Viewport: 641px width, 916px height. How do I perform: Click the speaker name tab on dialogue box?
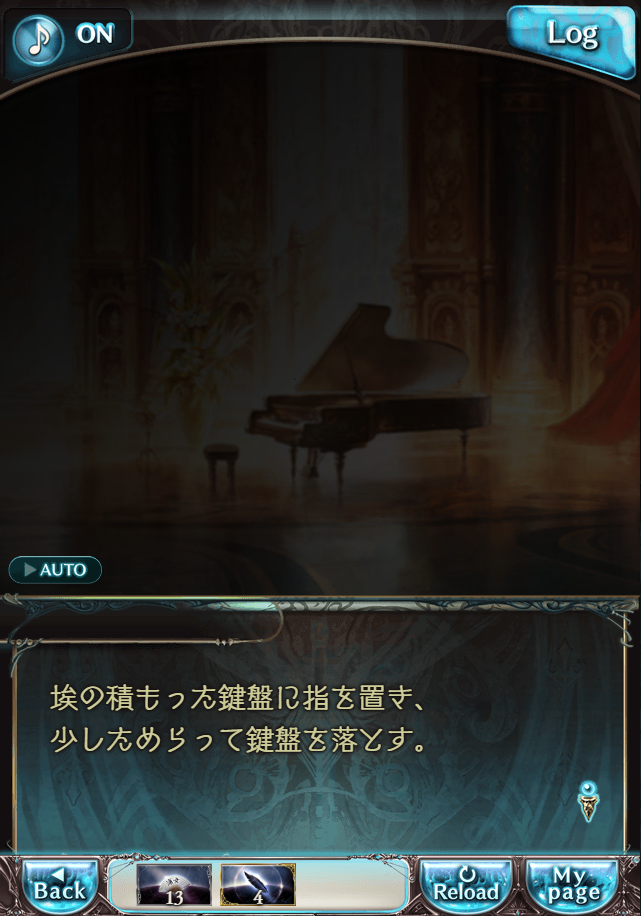pos(146,626)
